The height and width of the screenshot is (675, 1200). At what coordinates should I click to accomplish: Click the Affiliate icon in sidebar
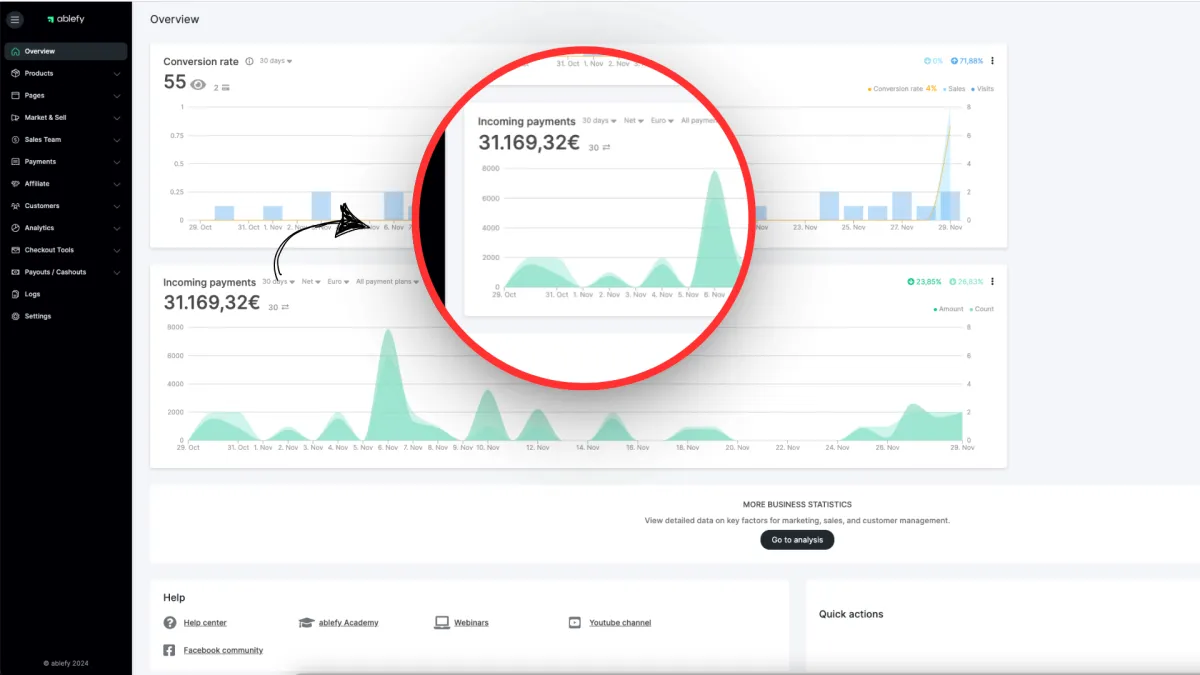pos(15,184)
